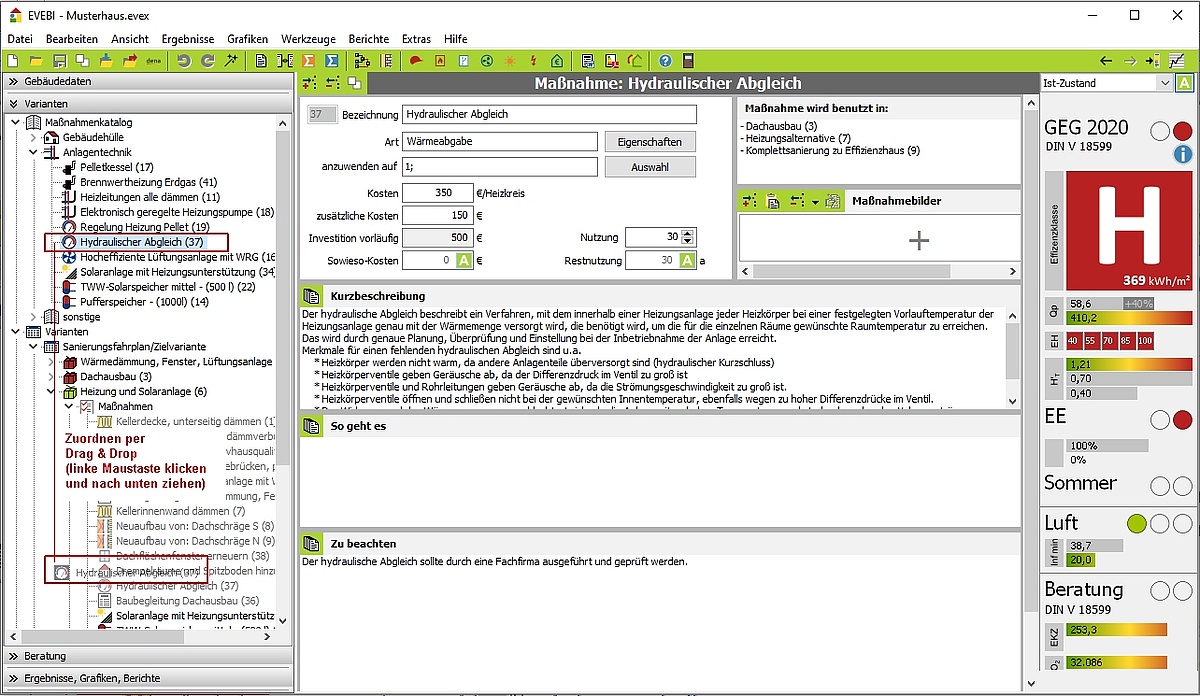This screenshot has height=696, width=1200.
Task: Select Brennwertheizung Erdgas (41) in the tree
Action: 148,182
